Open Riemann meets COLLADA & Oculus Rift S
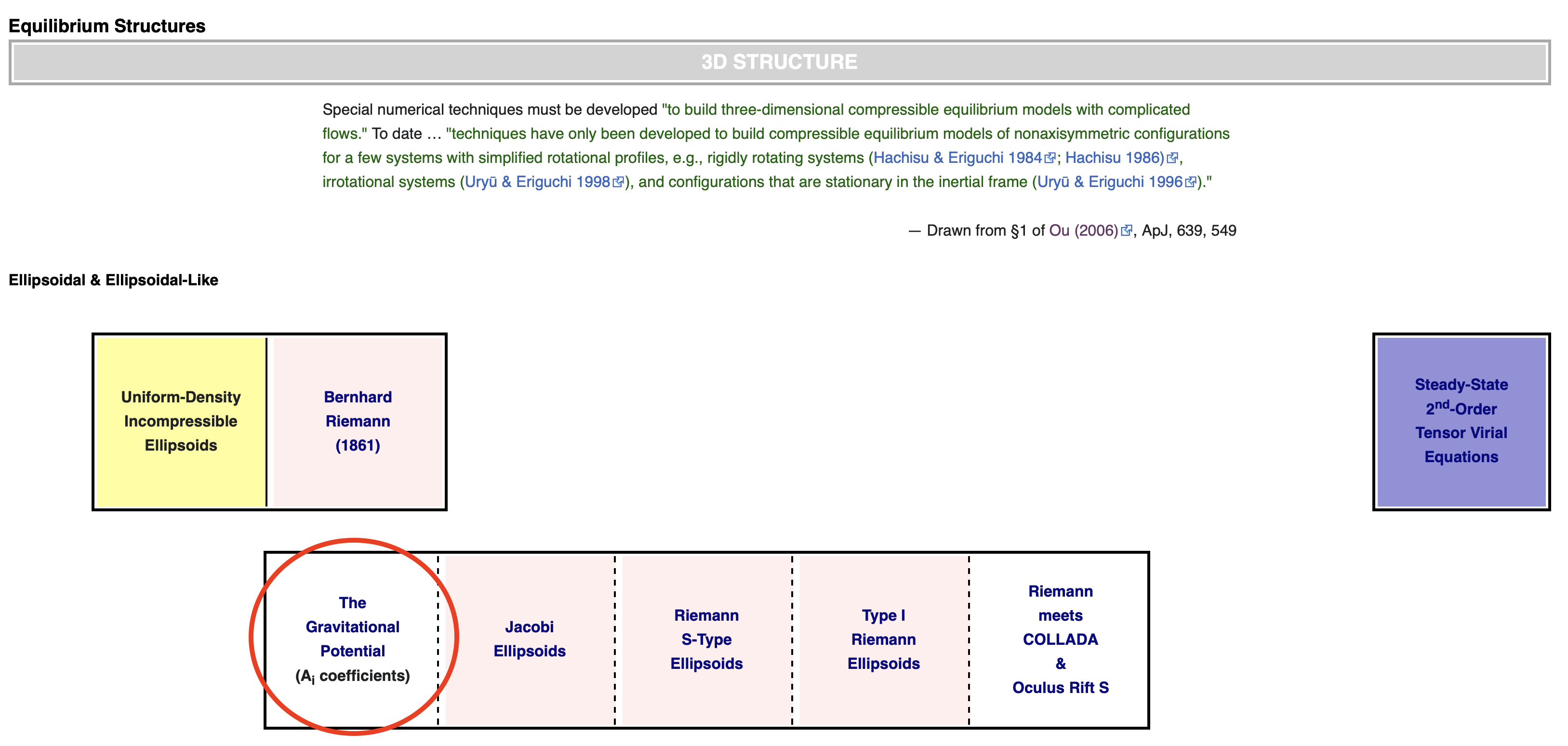Screen dimensions: 1568x746 tap(1060, 639)
